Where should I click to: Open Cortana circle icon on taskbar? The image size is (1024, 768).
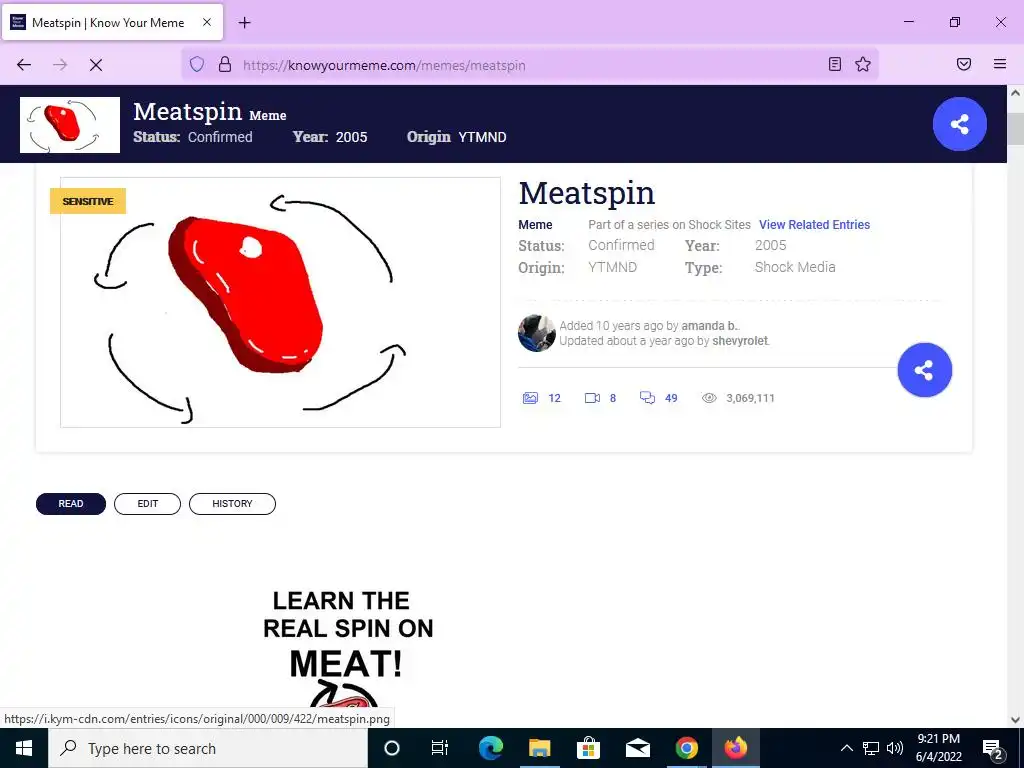click(392, 748)
